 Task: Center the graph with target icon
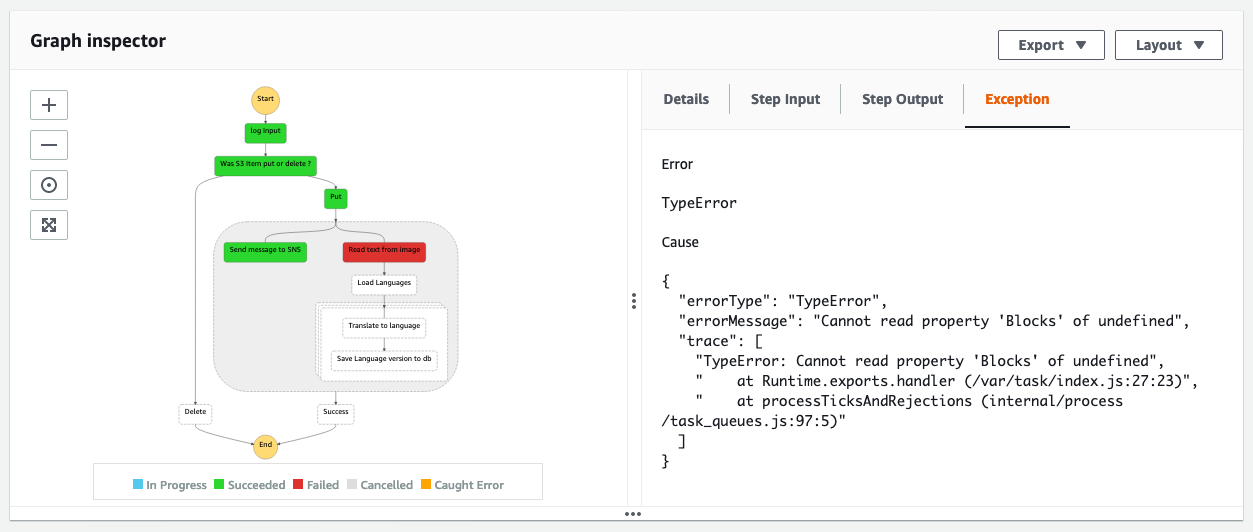coord(49,184)
